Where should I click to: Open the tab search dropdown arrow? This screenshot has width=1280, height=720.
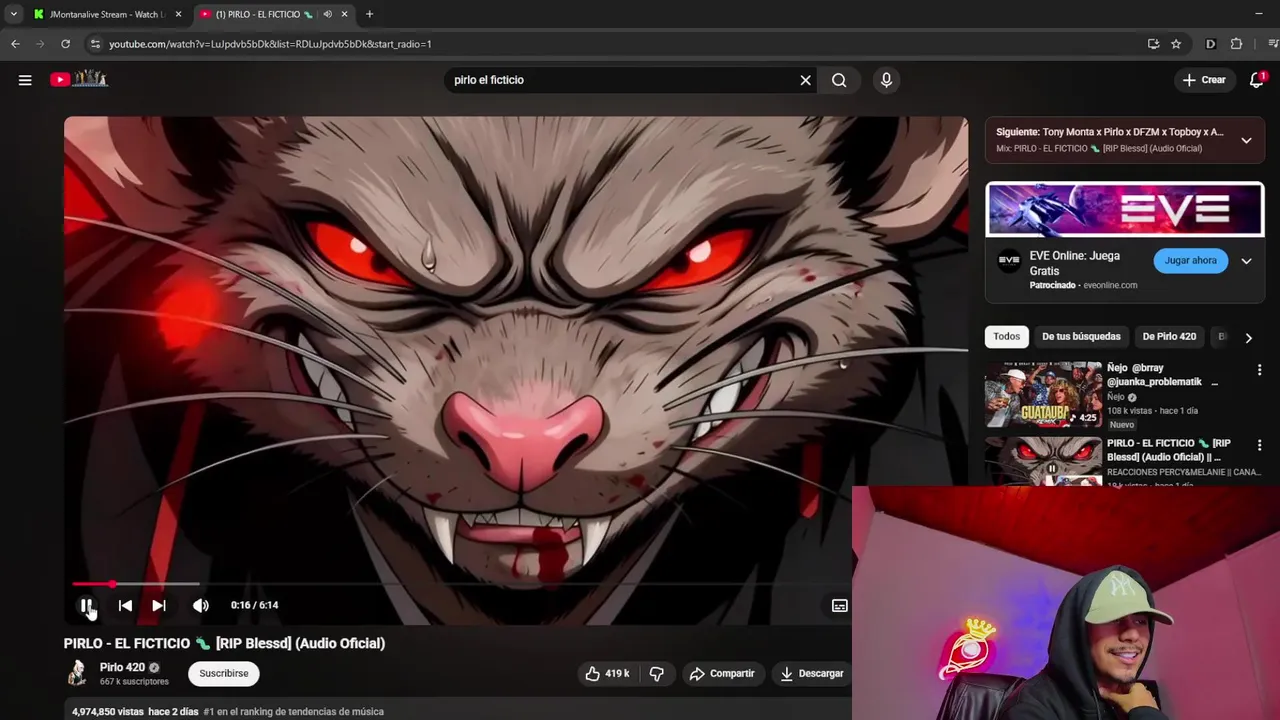13,14
